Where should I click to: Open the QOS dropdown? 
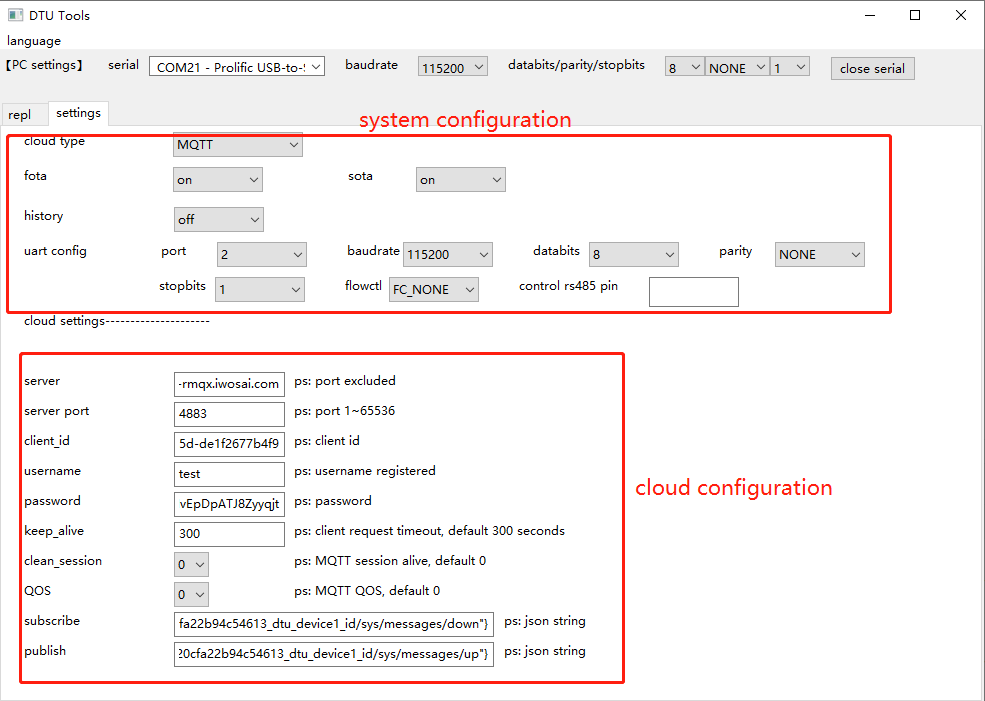[190, 594]
